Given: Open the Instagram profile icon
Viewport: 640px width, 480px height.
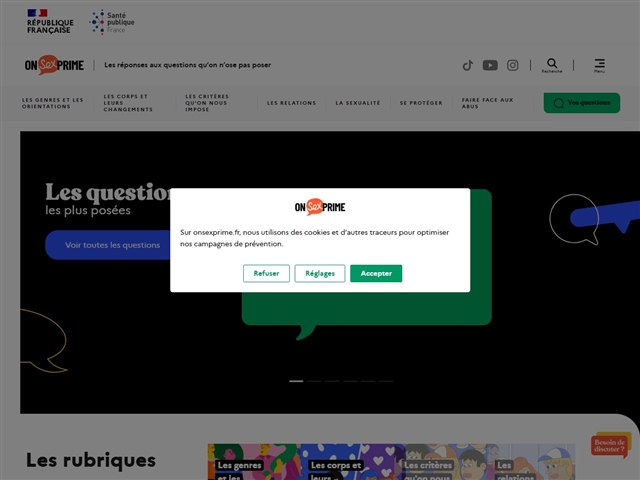Looking at the screenshot, I should point(513,65).
